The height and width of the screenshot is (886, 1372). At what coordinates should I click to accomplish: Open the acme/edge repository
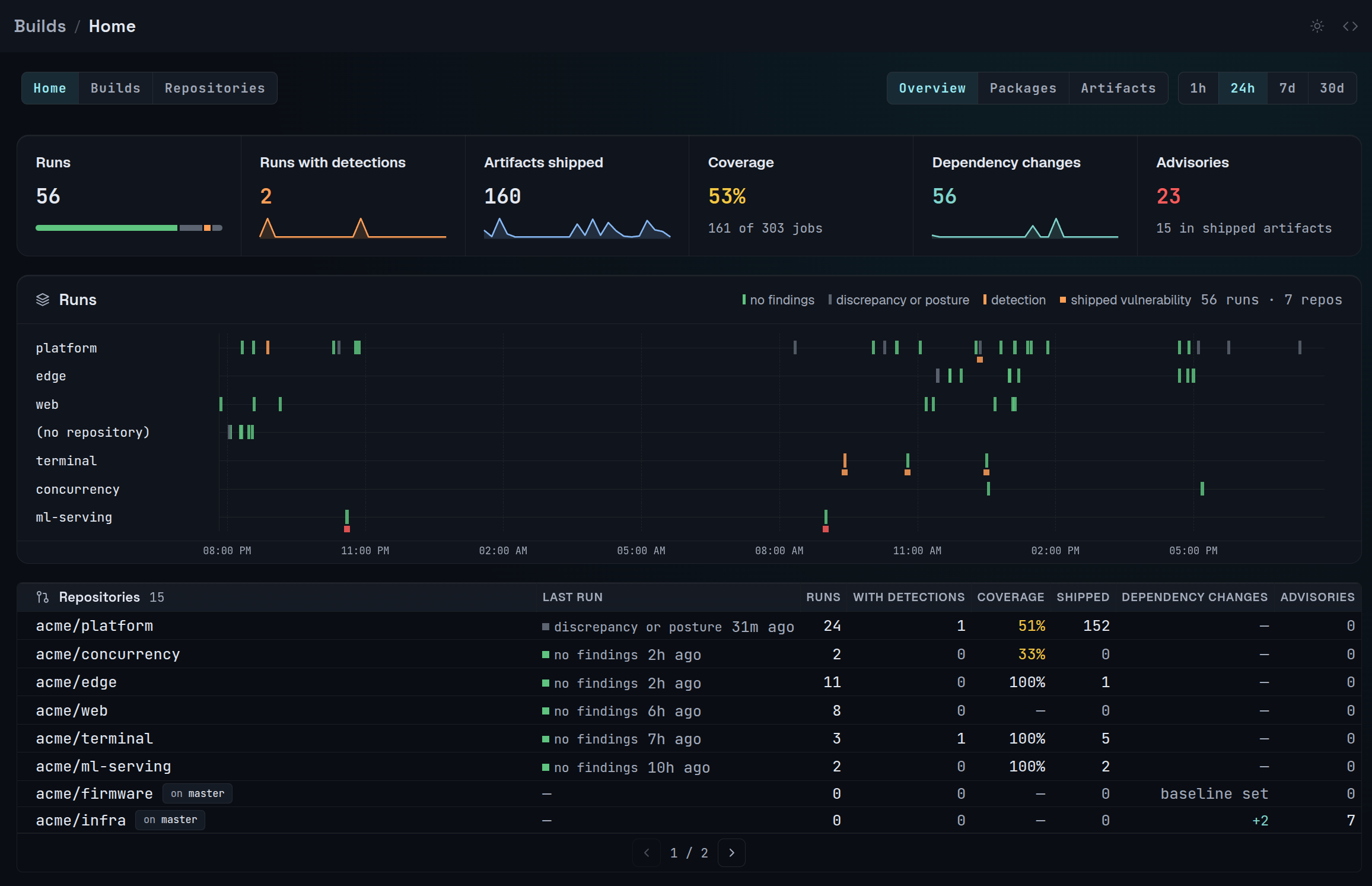pyautogui.click(x=689, y=682)
